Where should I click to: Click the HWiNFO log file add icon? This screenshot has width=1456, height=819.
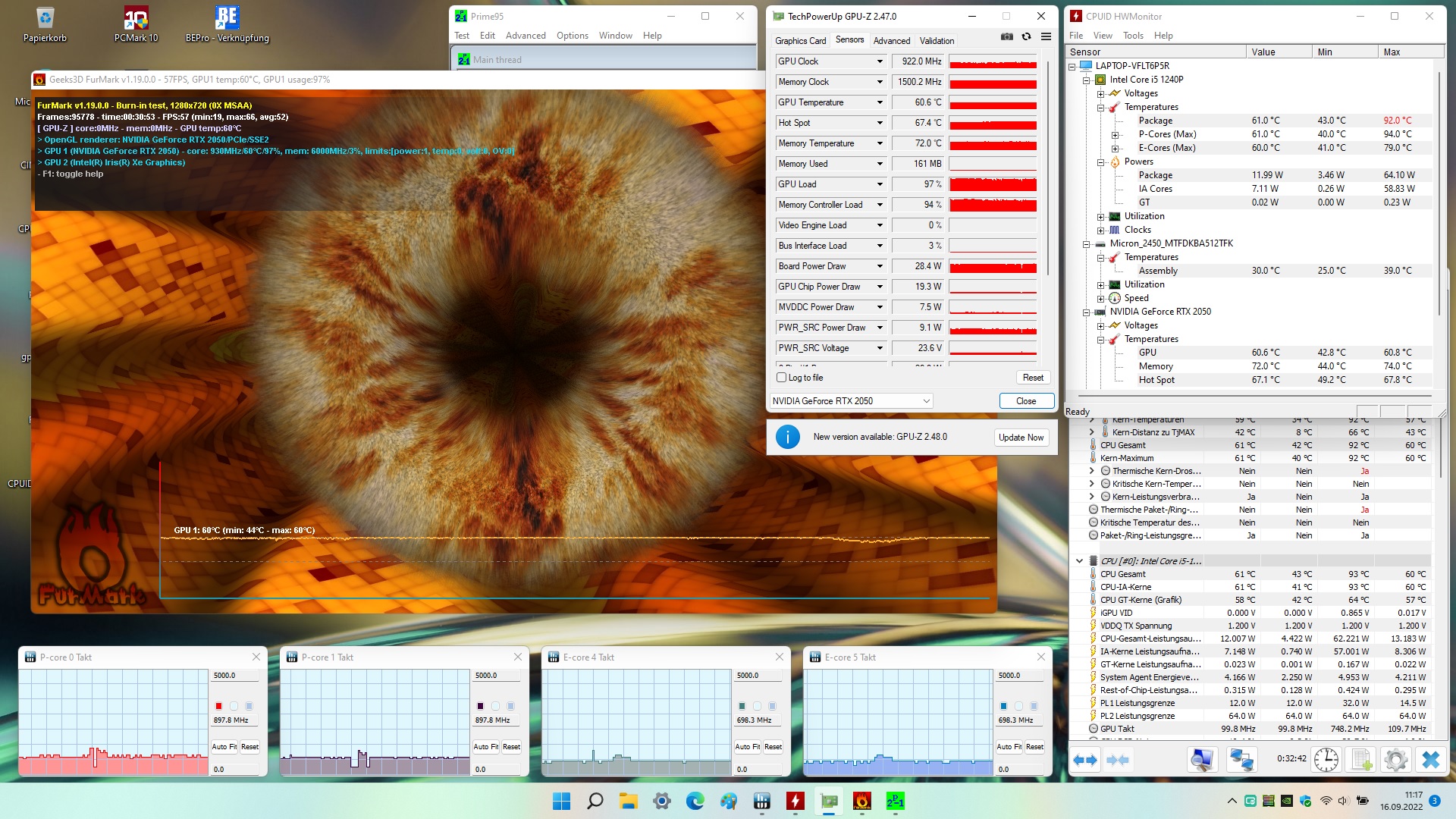(1361, 759)
